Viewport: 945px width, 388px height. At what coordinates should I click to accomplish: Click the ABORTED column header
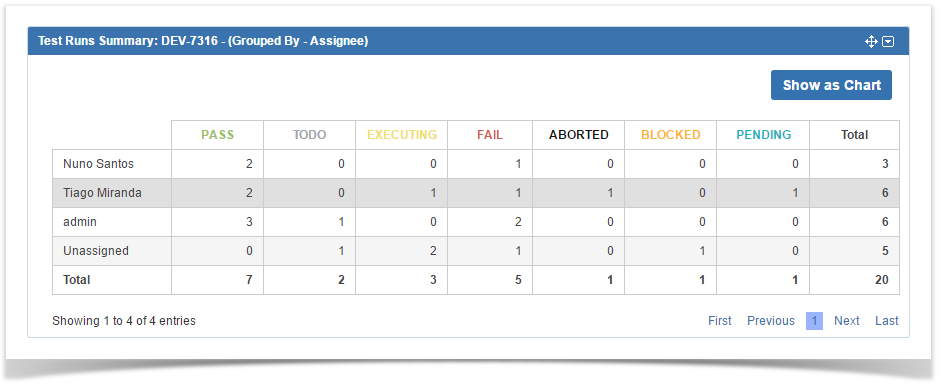click(579, 135)
